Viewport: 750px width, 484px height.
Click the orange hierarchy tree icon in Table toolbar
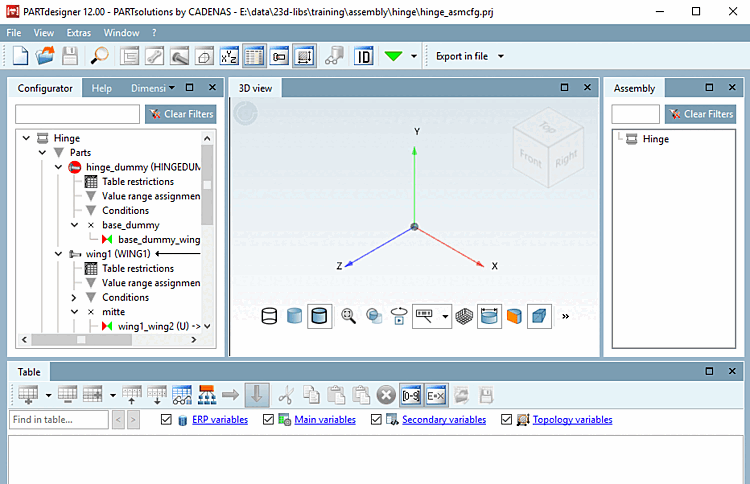(x=207, y=395)
